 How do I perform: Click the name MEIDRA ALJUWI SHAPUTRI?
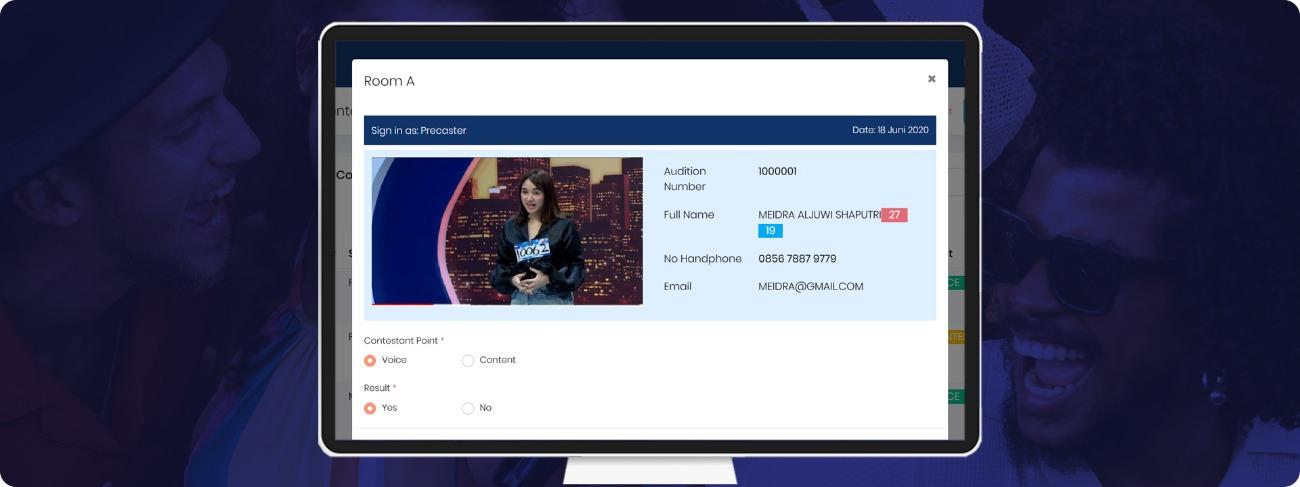click(818, 215)
